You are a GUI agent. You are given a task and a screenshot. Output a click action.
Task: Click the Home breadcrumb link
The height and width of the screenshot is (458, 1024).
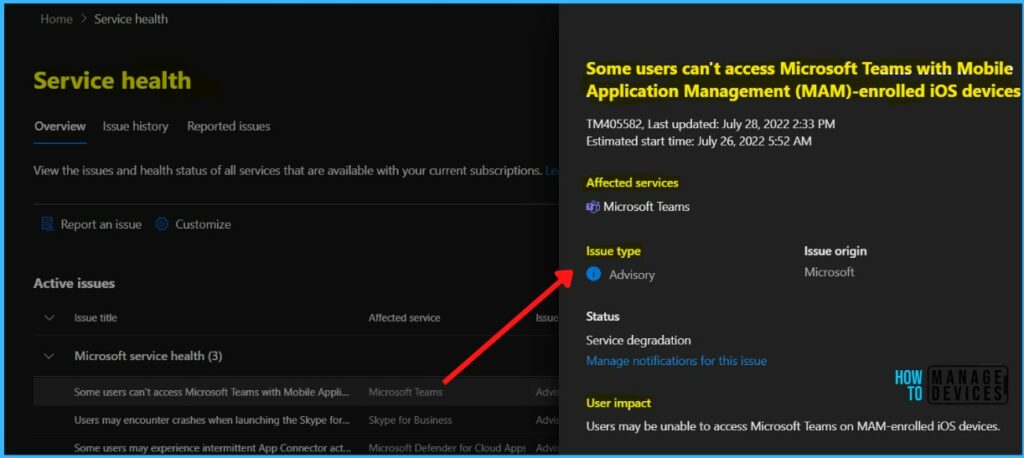tap(56, 20)
